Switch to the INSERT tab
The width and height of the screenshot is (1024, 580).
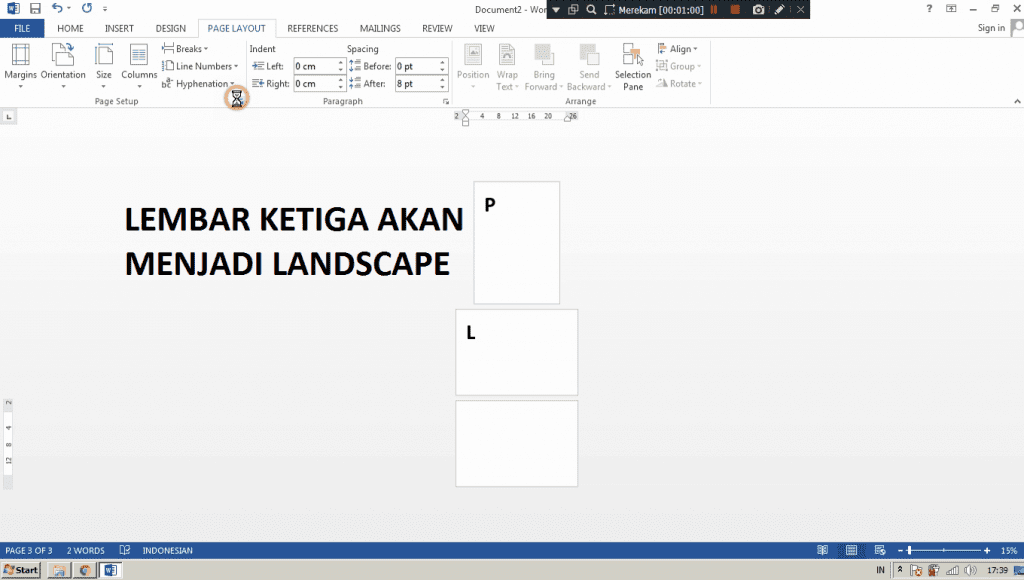coord(119,28)
